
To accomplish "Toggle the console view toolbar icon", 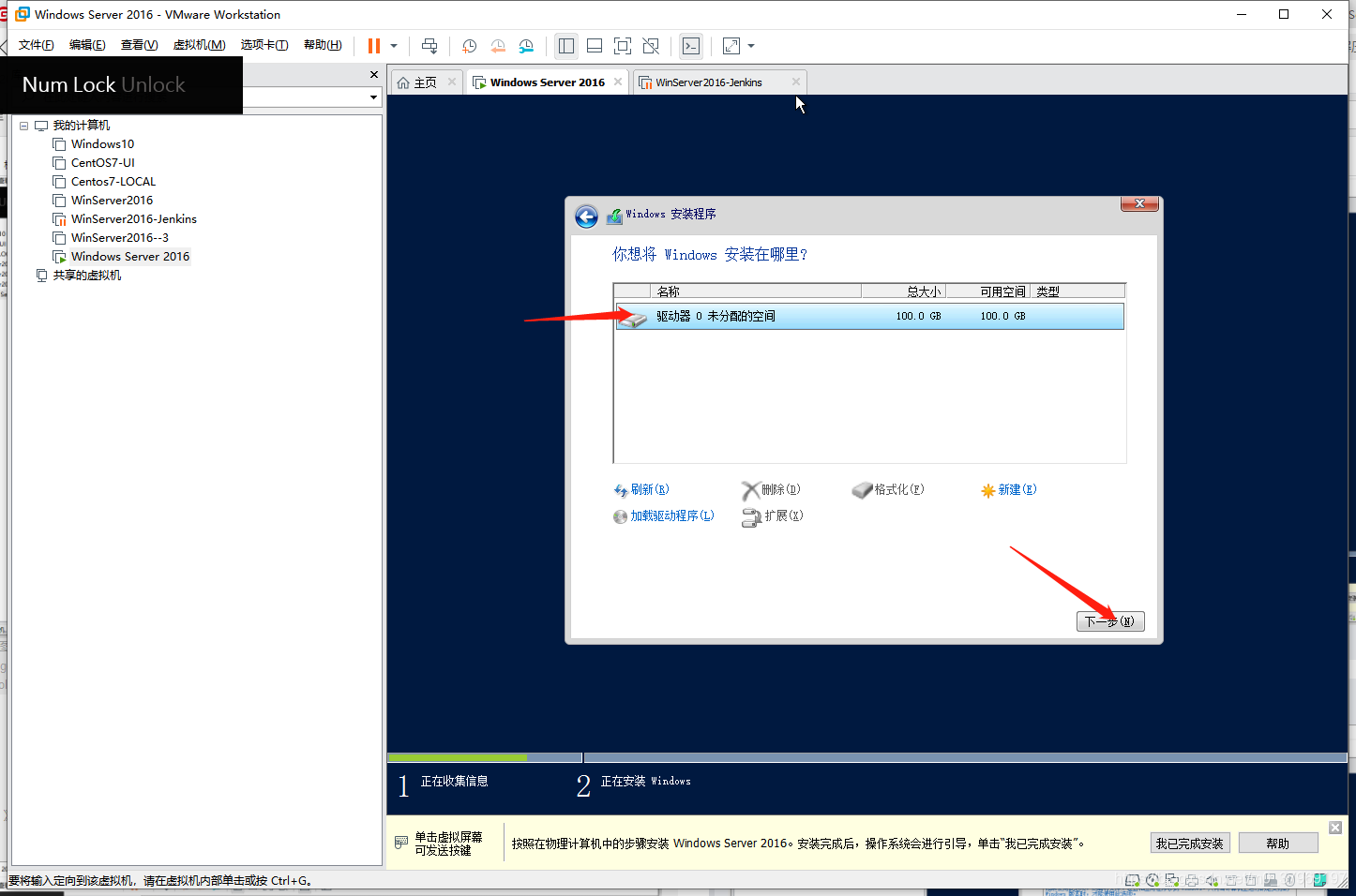I will pyautogui.click(x=691, y=46).
